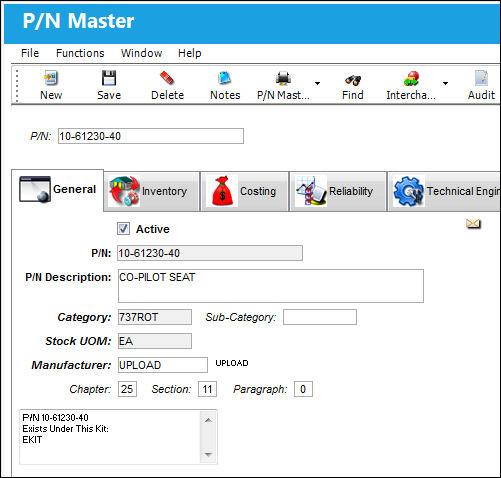Open the Help menu

pyautogui.click(x=189, y=53)
